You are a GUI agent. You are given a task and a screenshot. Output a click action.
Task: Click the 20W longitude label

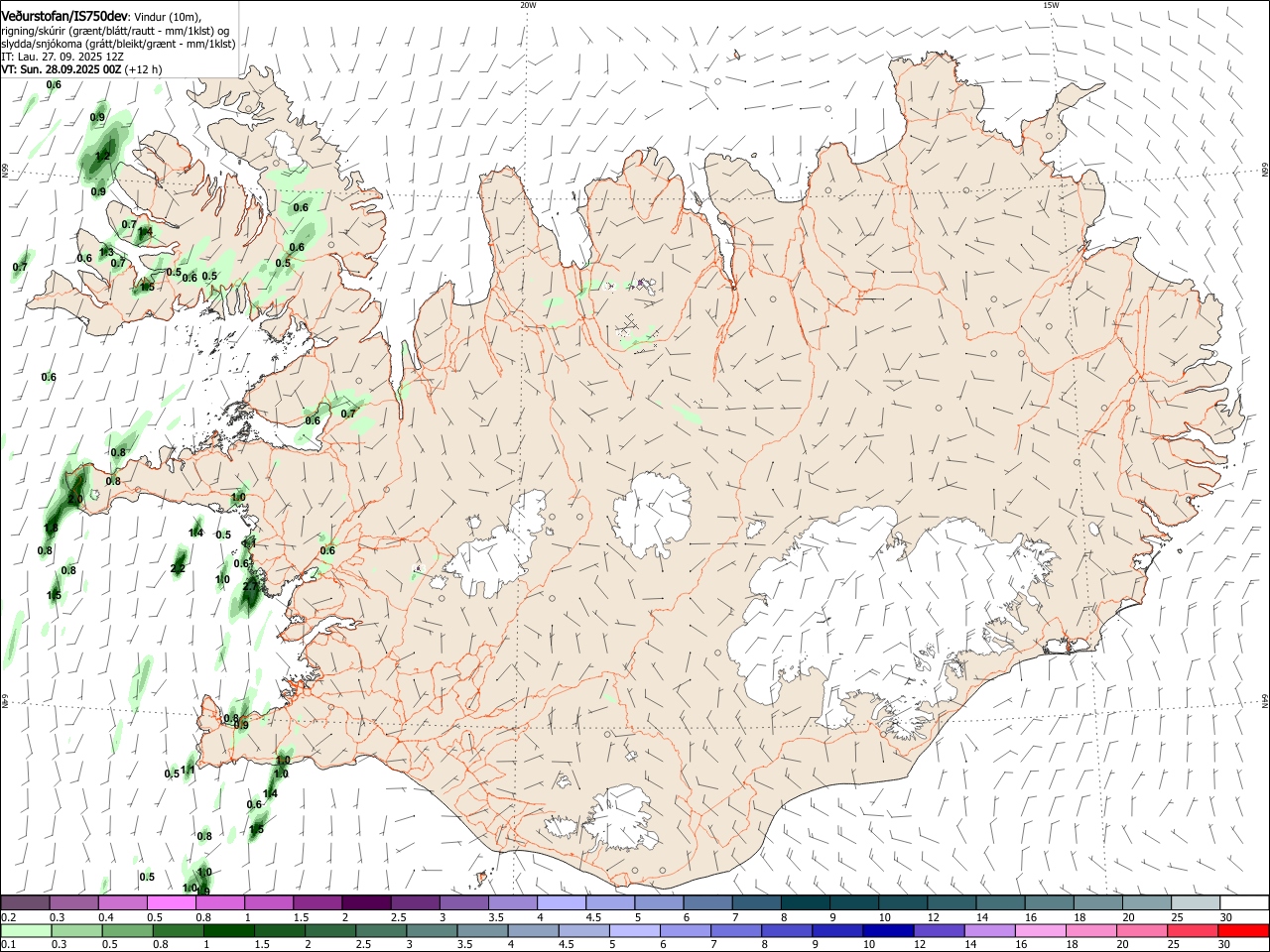pos(528,5)
